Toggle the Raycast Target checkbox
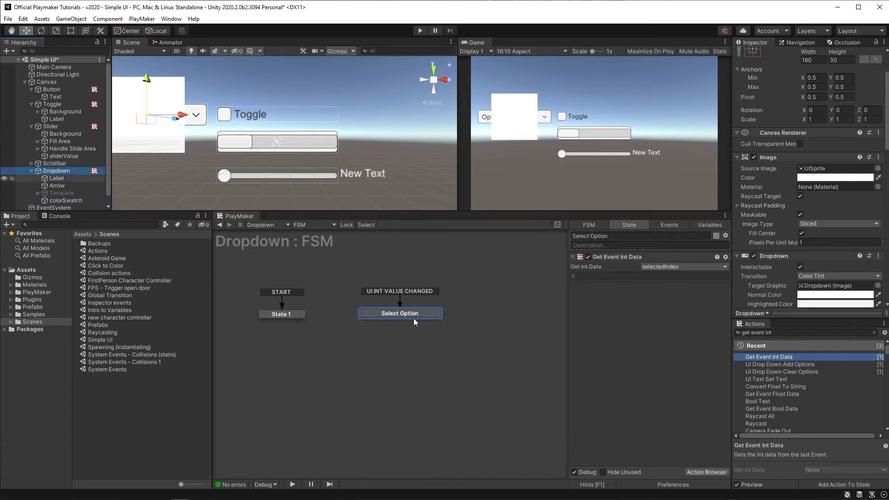889x500 pixels. pos(800,196)
